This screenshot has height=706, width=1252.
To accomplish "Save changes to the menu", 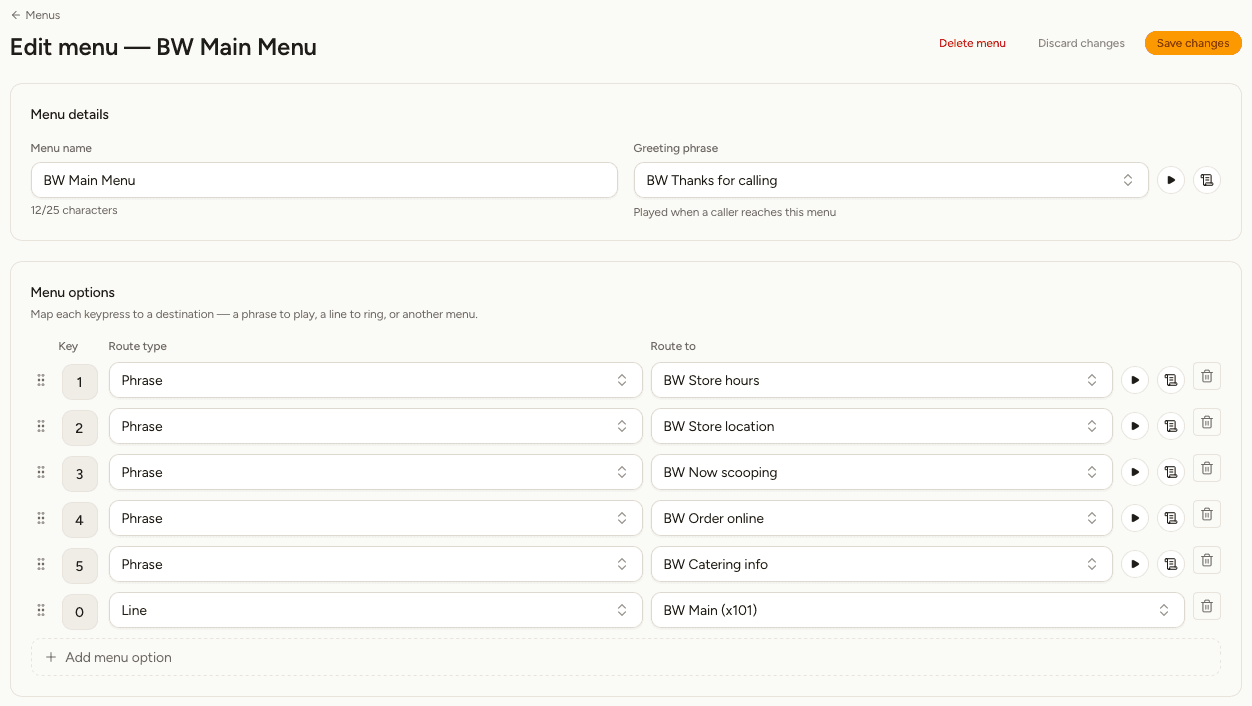I will coord(1193,43).
